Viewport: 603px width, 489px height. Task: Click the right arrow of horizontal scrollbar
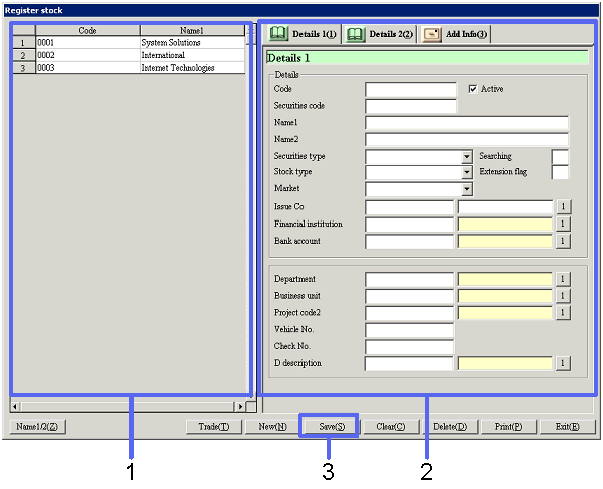(x=239, y=406)
